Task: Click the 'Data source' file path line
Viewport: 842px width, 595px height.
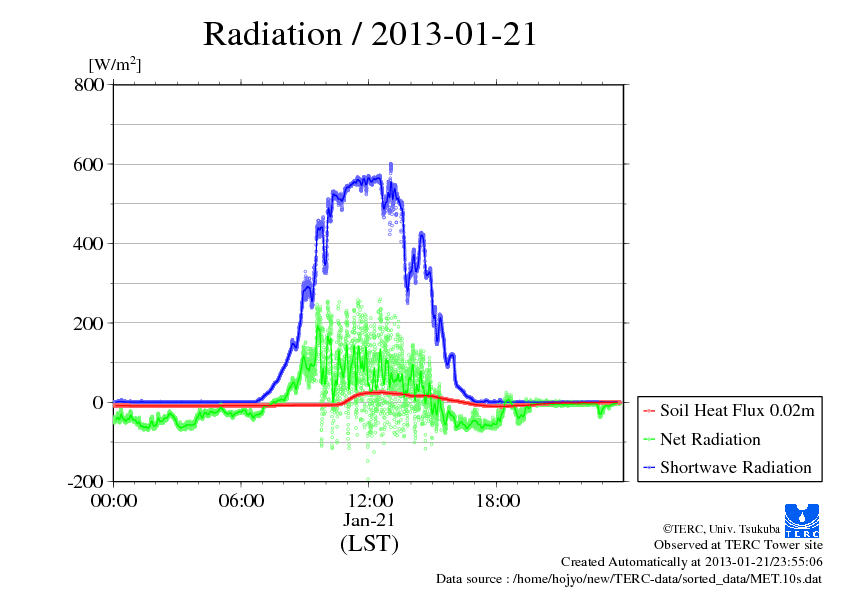Action: click(x=629, y=579)
